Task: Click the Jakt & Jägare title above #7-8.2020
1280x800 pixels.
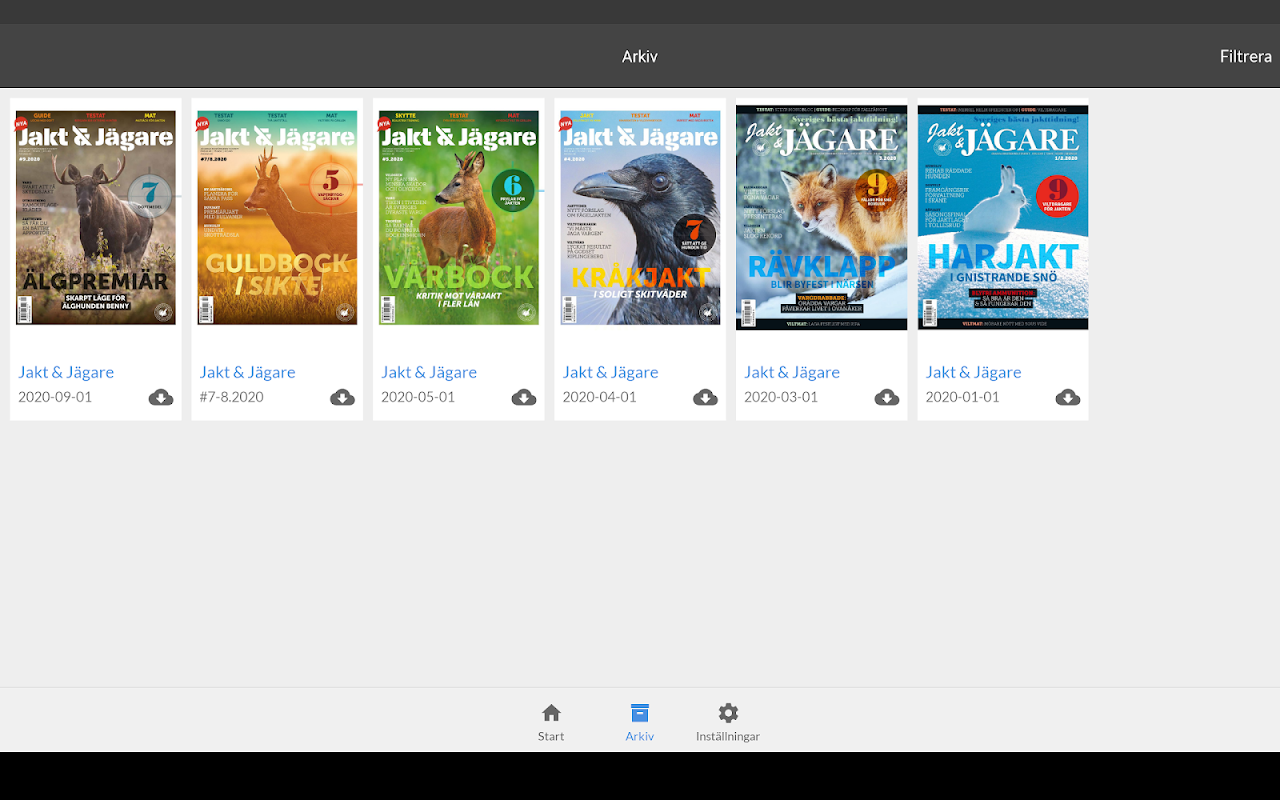Action: [x=248, y=372]
